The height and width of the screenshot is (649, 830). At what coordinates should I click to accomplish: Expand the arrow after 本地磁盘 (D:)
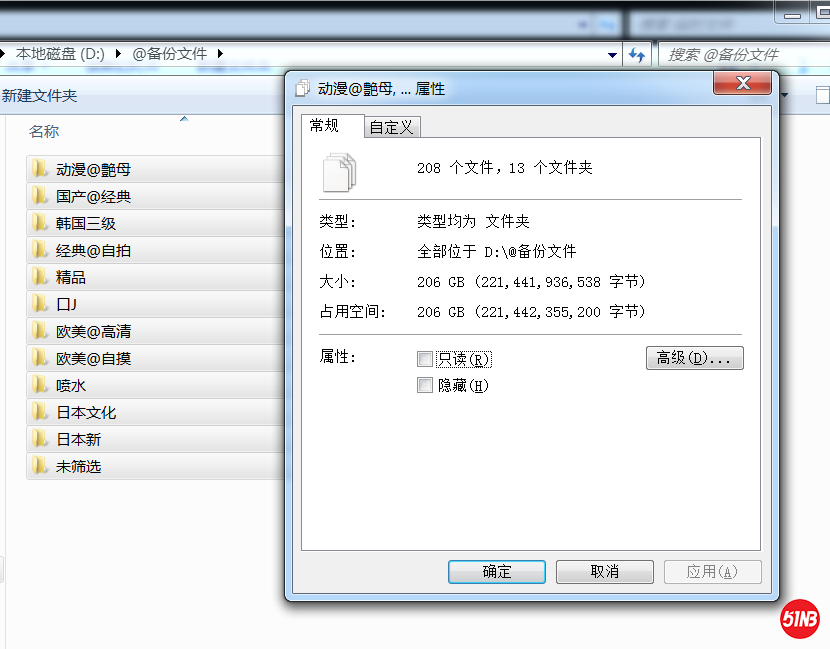tap(118, 53)
